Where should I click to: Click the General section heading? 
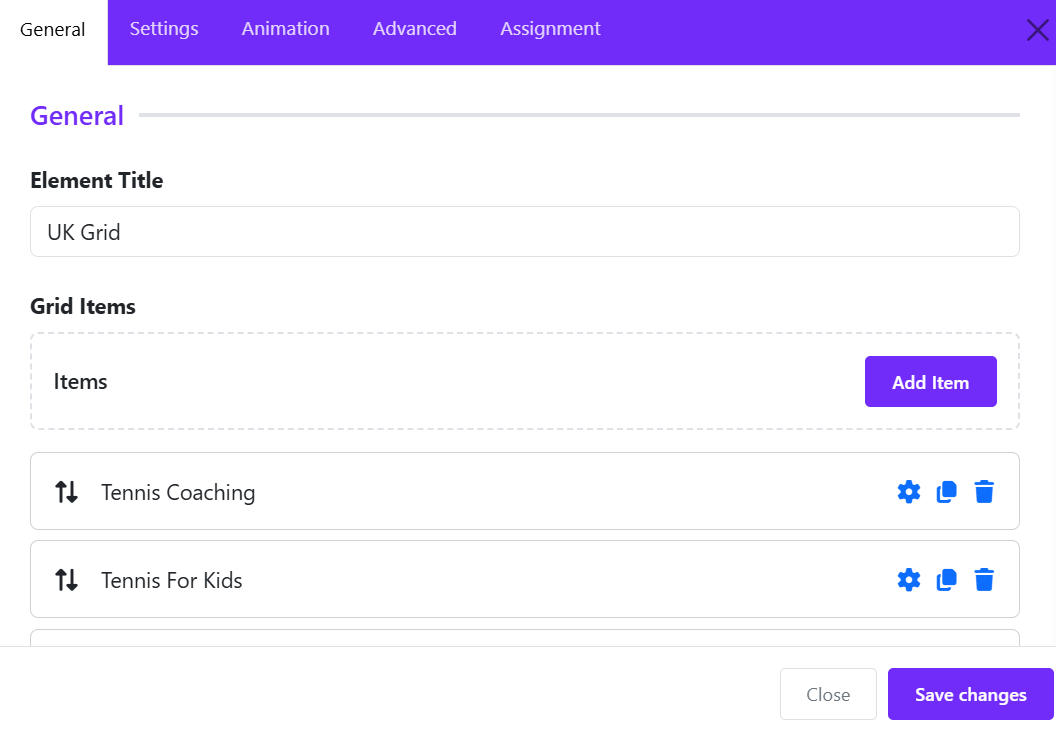(77, 116)
